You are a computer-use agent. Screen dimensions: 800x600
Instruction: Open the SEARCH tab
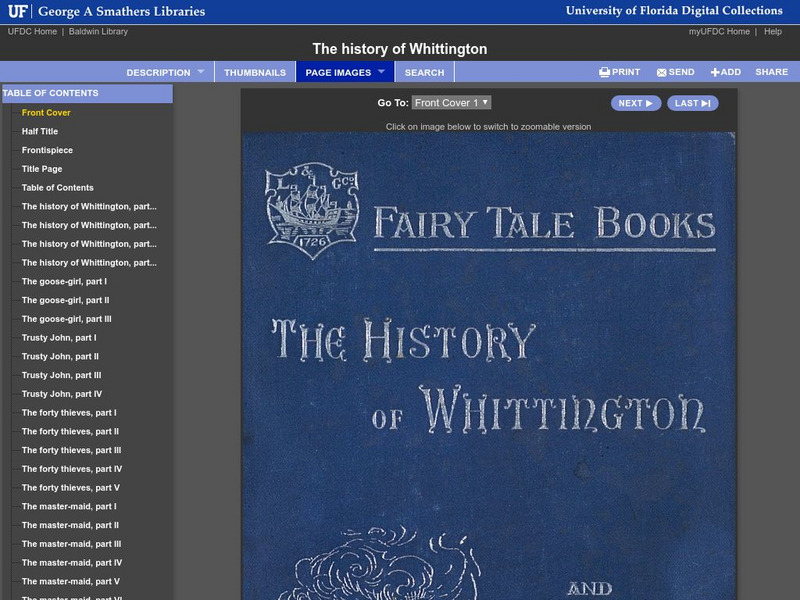coord(424,71)
